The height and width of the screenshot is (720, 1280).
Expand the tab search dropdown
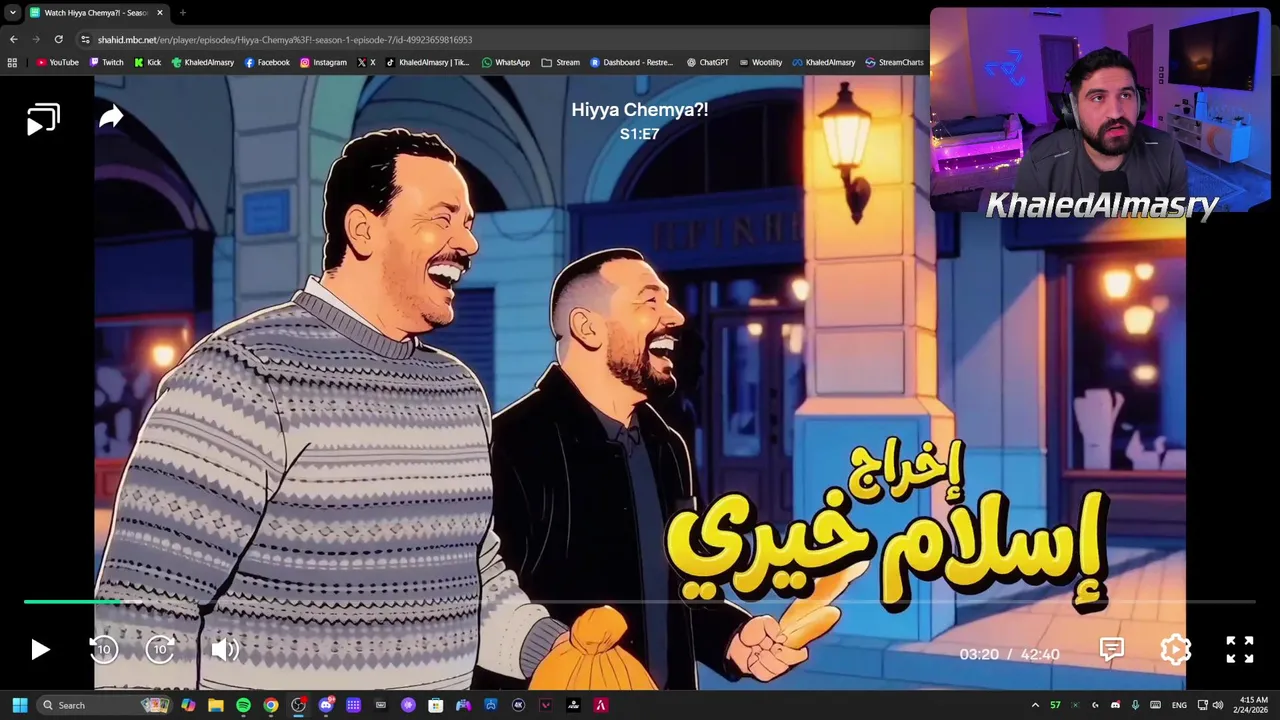pyautogui.click(x=12, y=13)
